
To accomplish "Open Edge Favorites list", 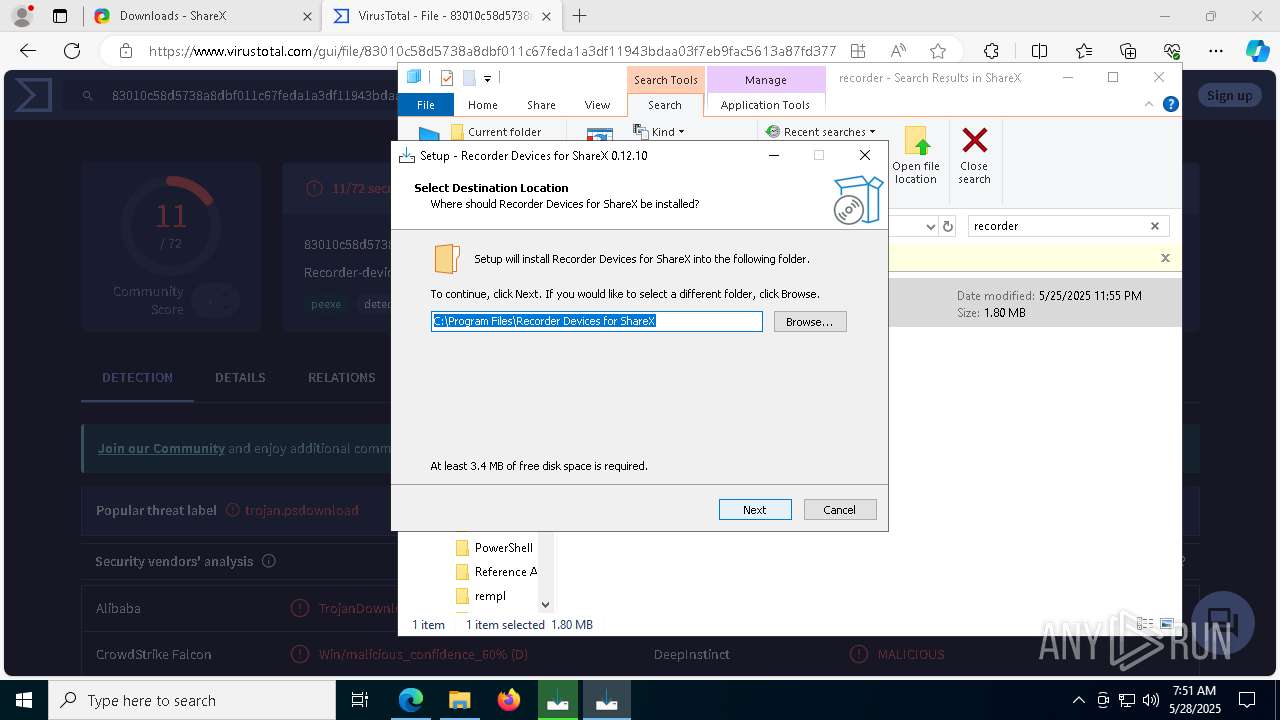I will [x=1084, y=51].
